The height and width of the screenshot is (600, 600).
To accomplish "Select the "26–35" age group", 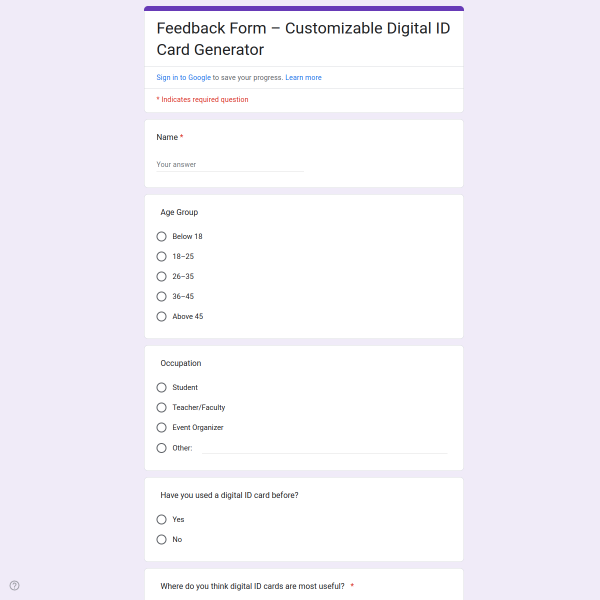I will pos(162,277).
